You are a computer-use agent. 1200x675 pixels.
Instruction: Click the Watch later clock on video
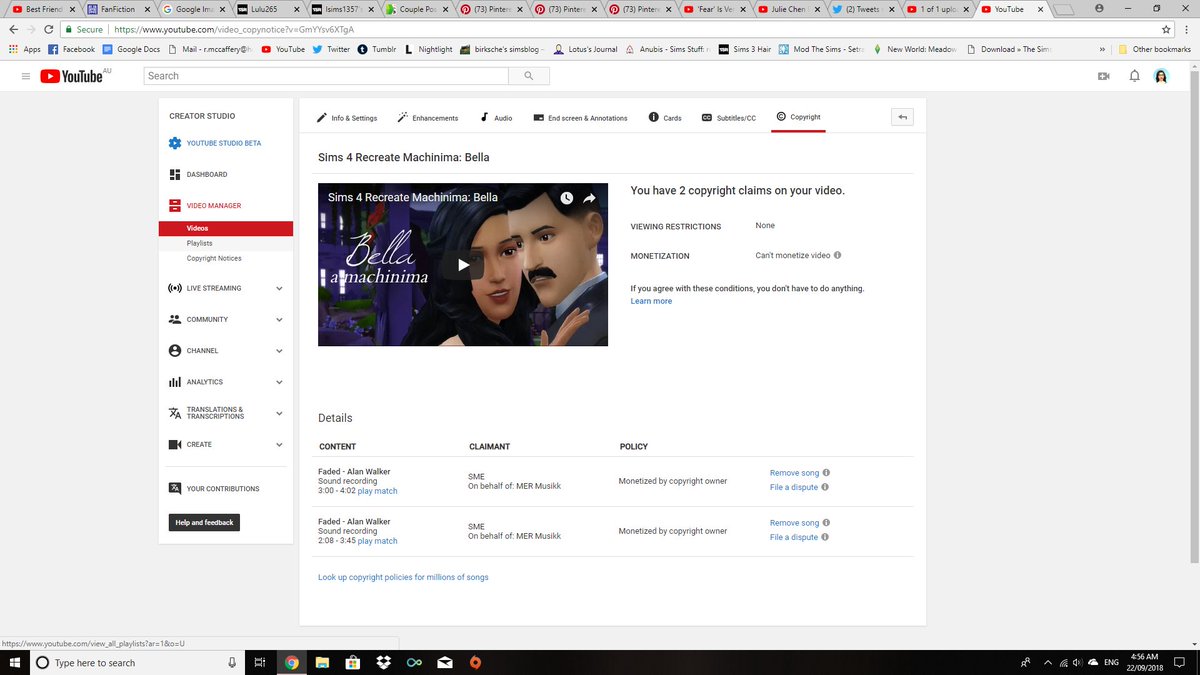(x=567, y=198)
